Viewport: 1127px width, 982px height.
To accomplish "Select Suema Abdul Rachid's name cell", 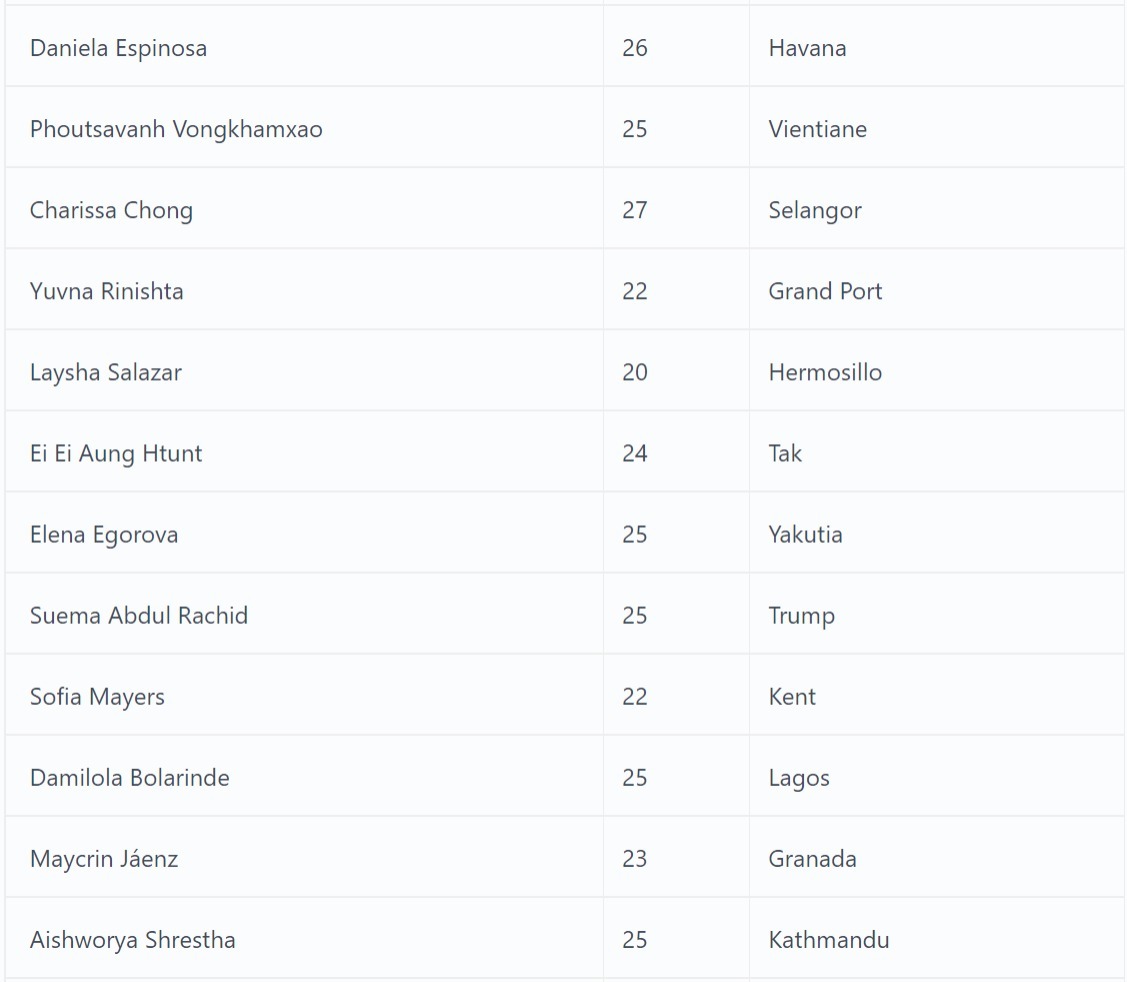I will [x=139, y=615].
